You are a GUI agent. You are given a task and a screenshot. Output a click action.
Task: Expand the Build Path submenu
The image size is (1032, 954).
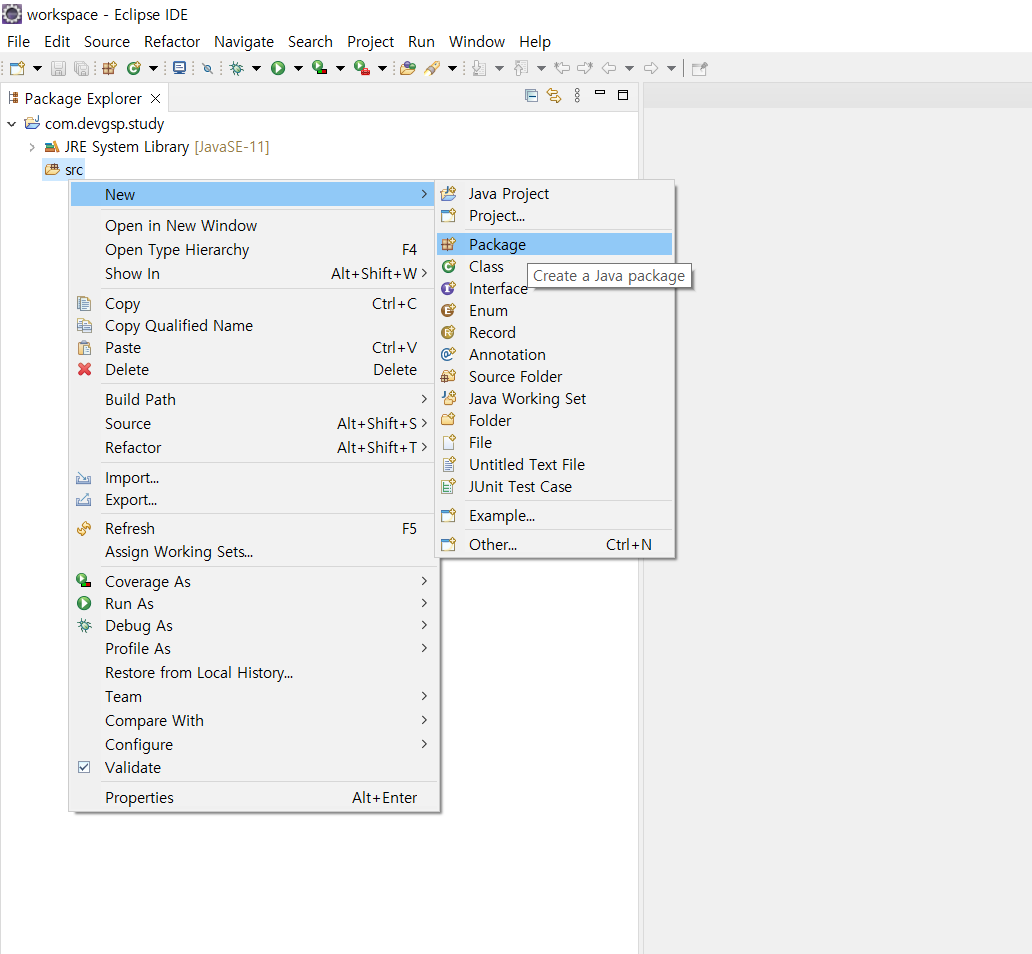click(x=253, y=400)
